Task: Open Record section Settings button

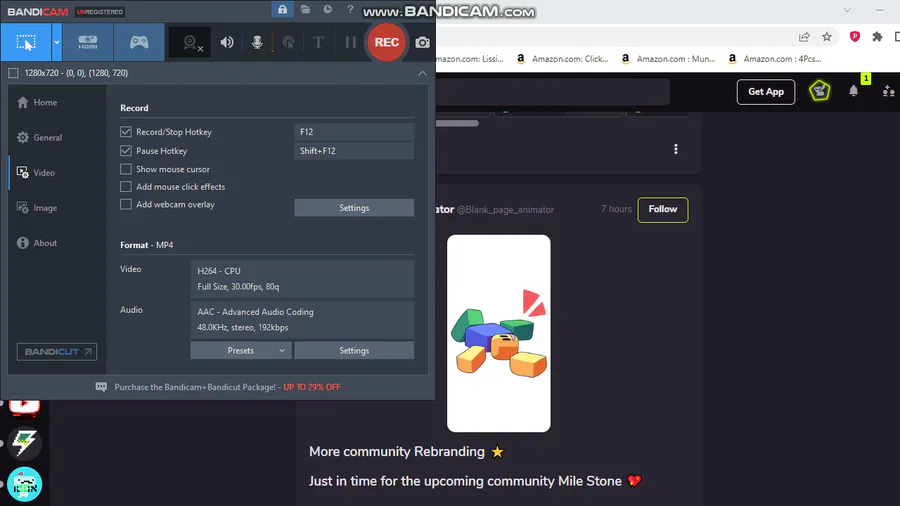Action: (x=354, y=208)
